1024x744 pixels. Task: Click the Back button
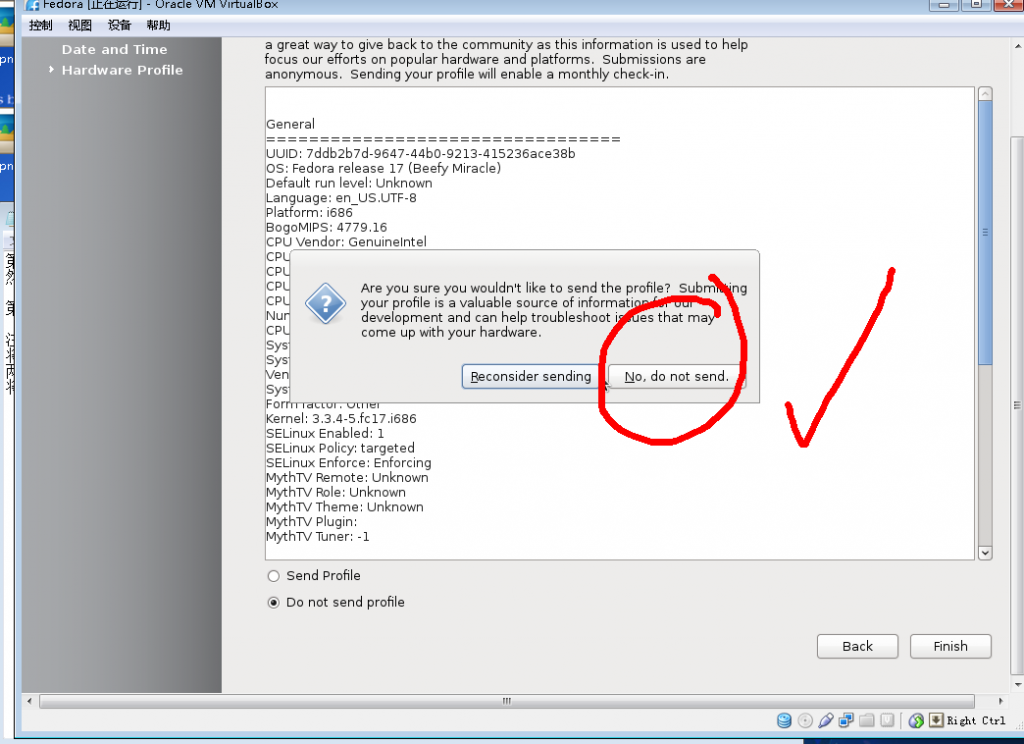point(857,646)
